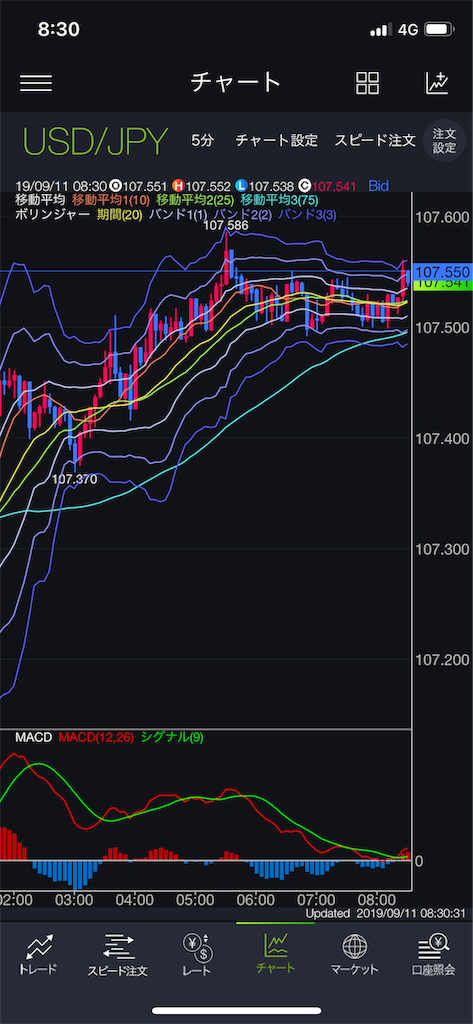473x1024 pixels.
Task: Tap the シグナル(9) legend label
Action: [x=171, y=737]
